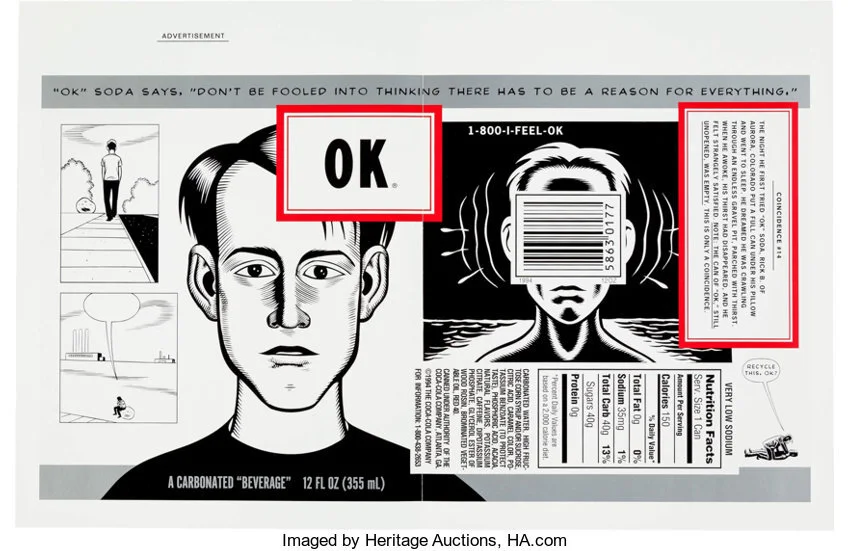Click the "Total Fat 0g" line
850x551 pixels.
(x=638, y=400)
